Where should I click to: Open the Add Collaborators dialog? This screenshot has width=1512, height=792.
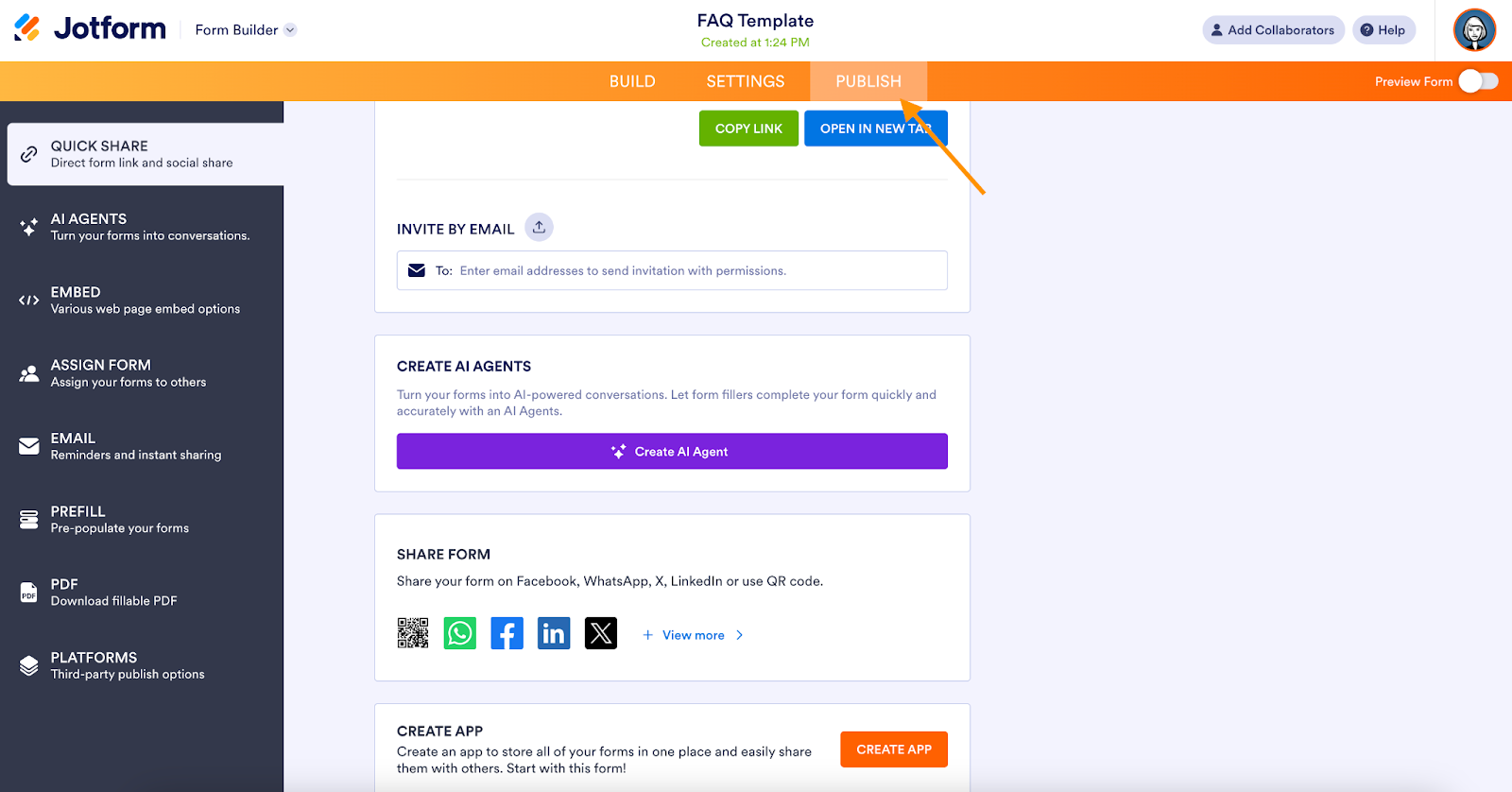1273,30
